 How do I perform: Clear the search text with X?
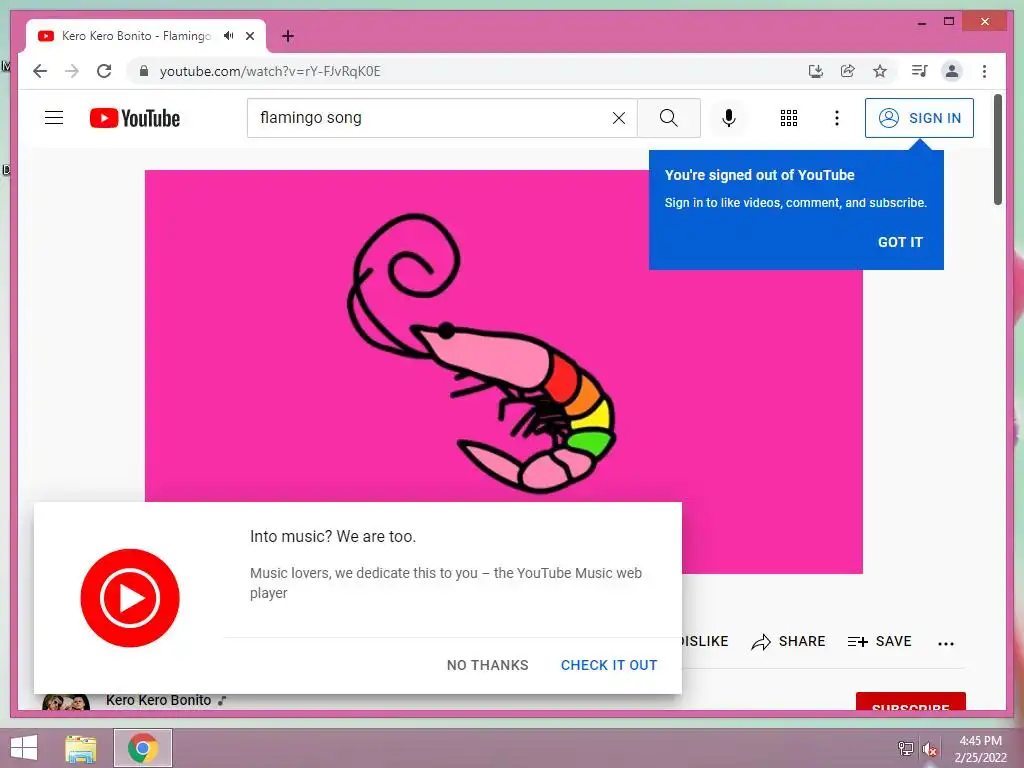tap(619, 118)
